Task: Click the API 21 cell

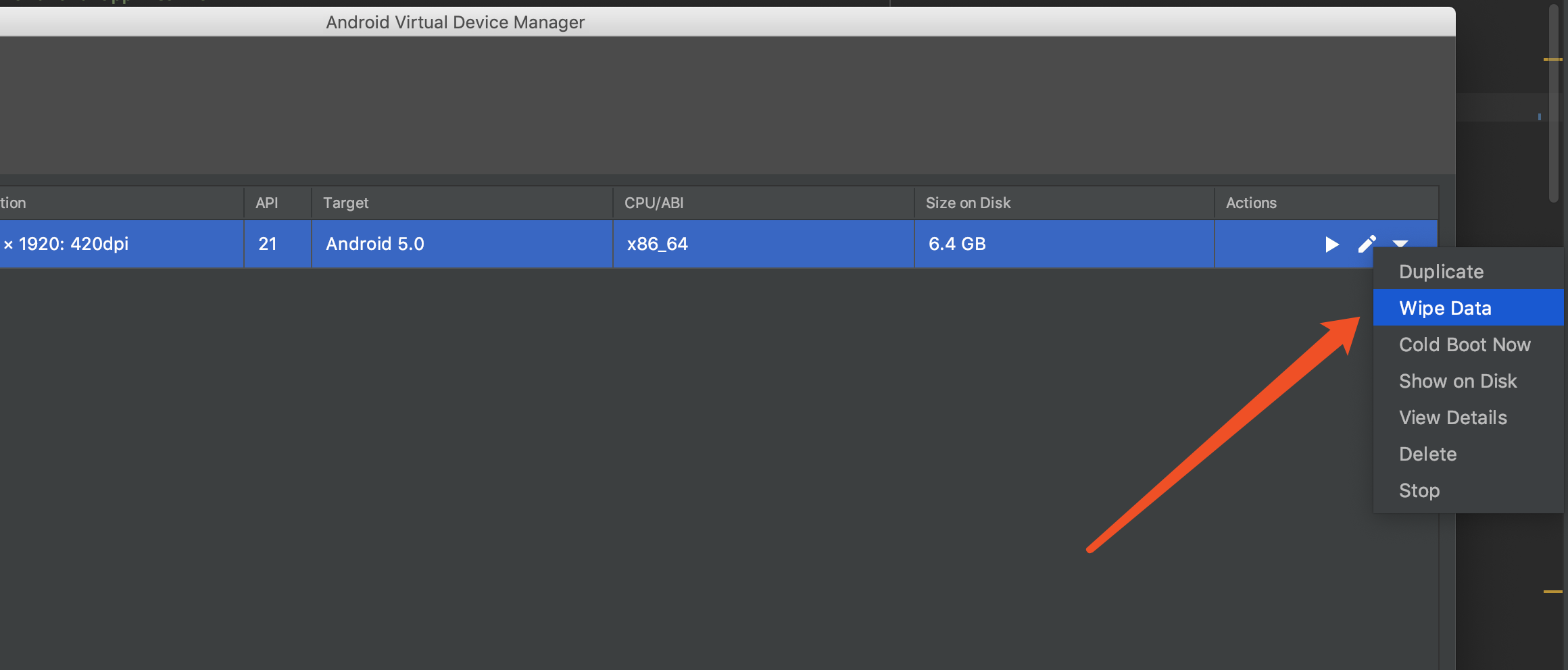Action: tap(278, 244)
